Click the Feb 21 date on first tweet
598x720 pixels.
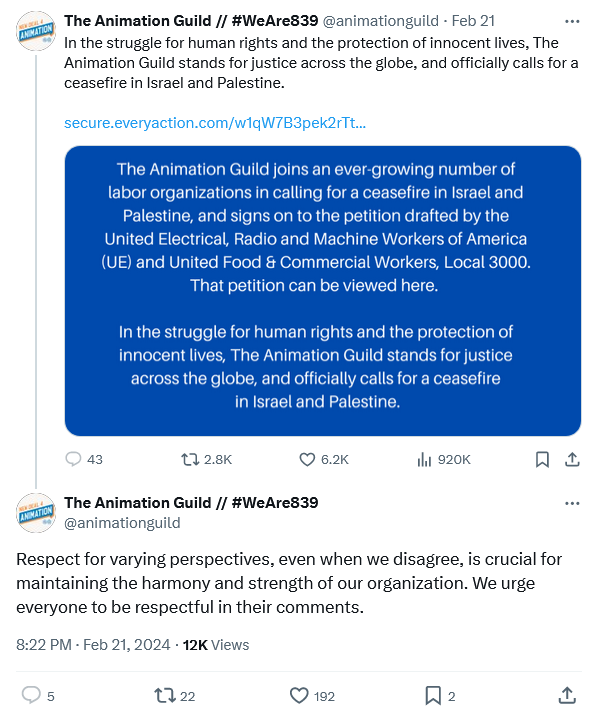(x=473, y=21)
